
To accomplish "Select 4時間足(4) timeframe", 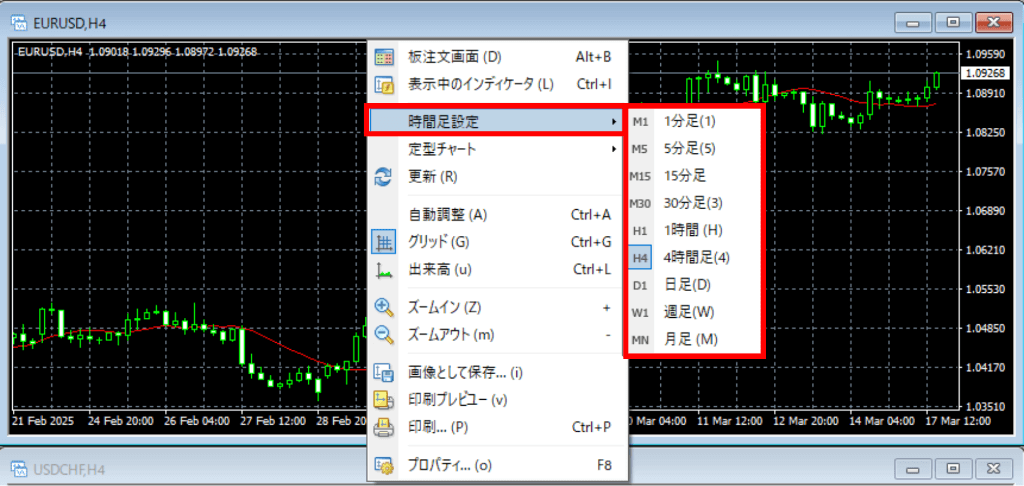I will click(x=694, y=257).
